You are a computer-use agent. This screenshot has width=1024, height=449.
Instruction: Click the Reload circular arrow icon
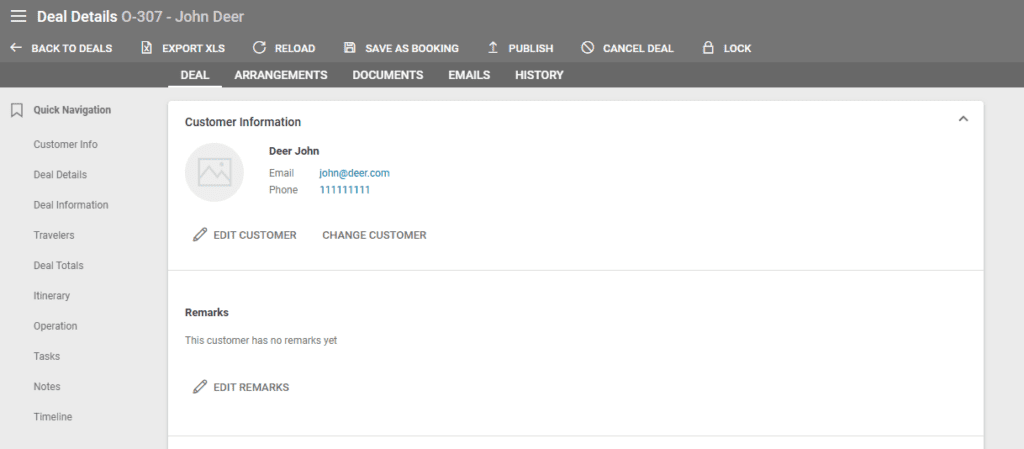(259, 48)
